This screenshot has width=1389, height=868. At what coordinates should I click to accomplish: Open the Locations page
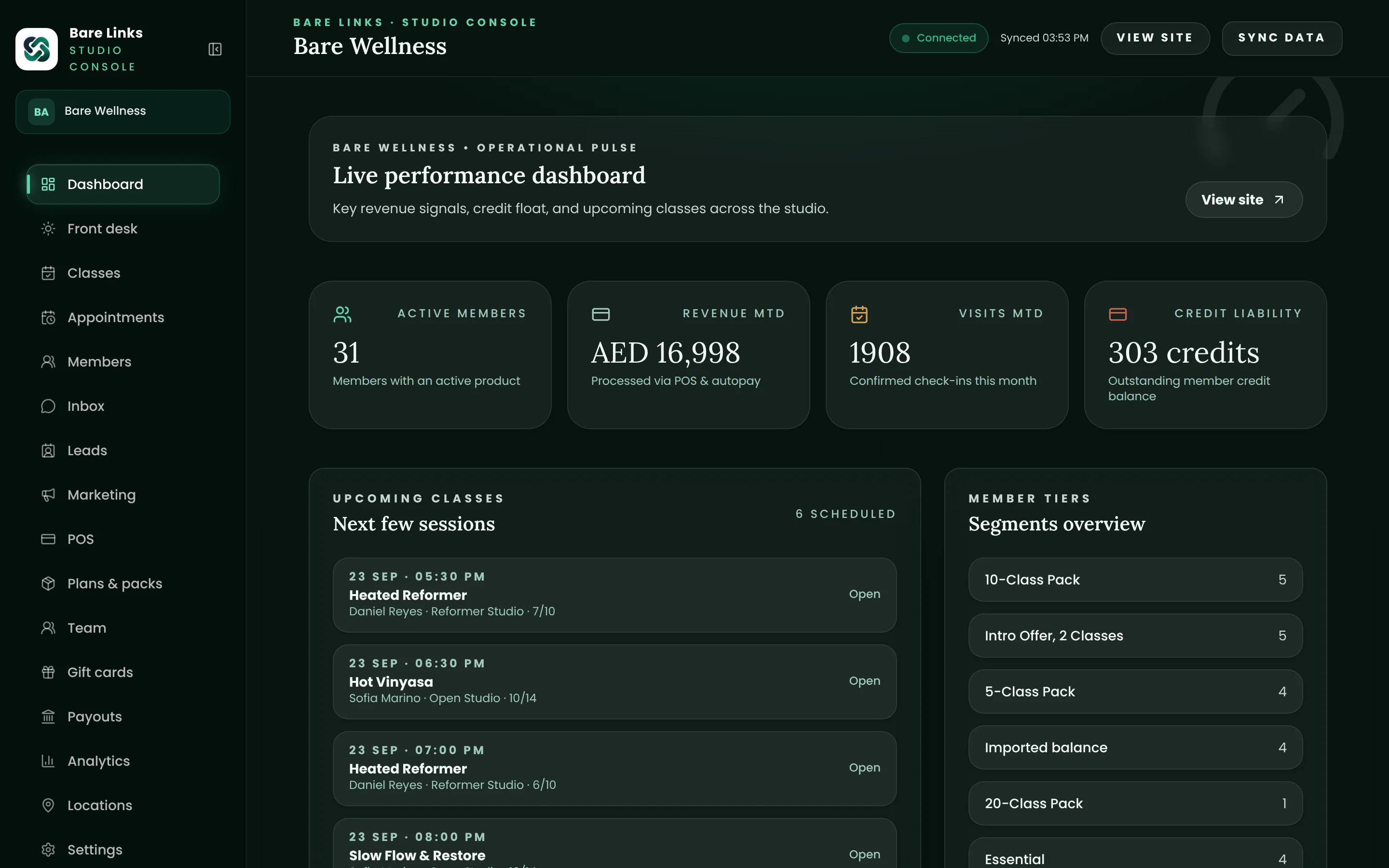[x=123, y=805]
